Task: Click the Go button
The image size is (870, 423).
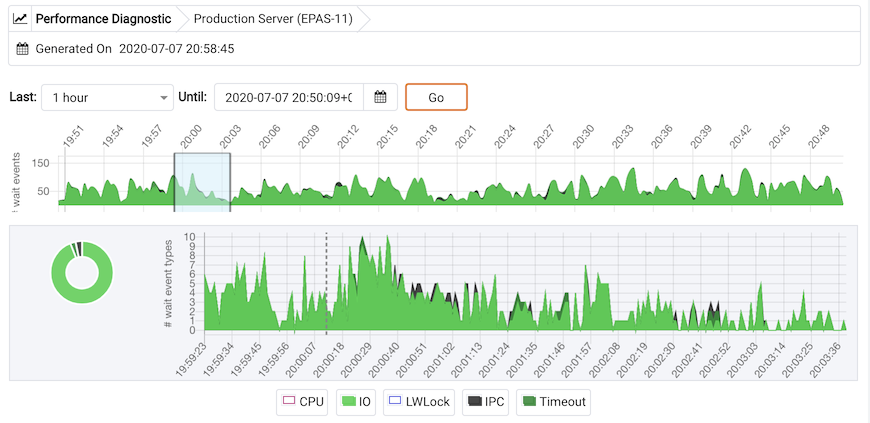Action: coord(436,98)
